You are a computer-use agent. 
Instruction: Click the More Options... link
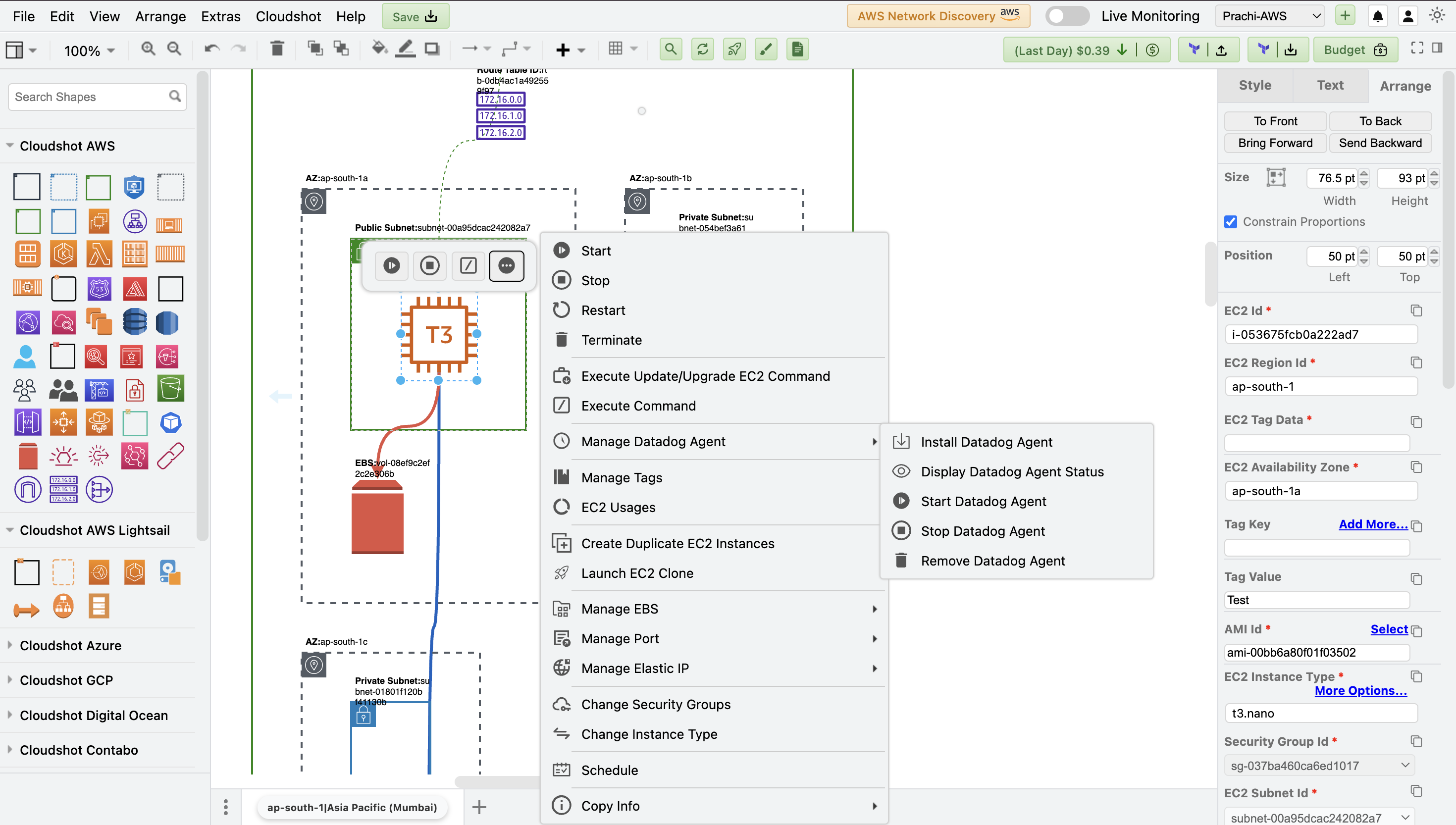pos(1360,691)
